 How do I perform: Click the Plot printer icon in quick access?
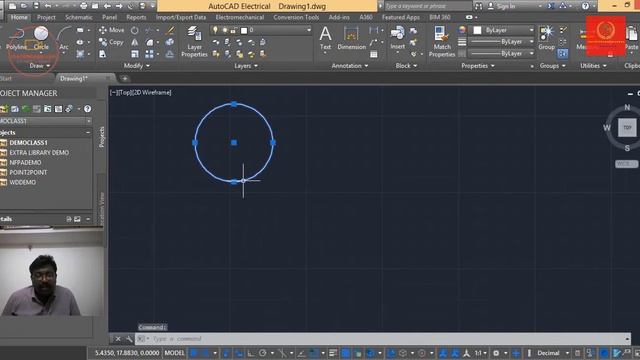[84, 6]
